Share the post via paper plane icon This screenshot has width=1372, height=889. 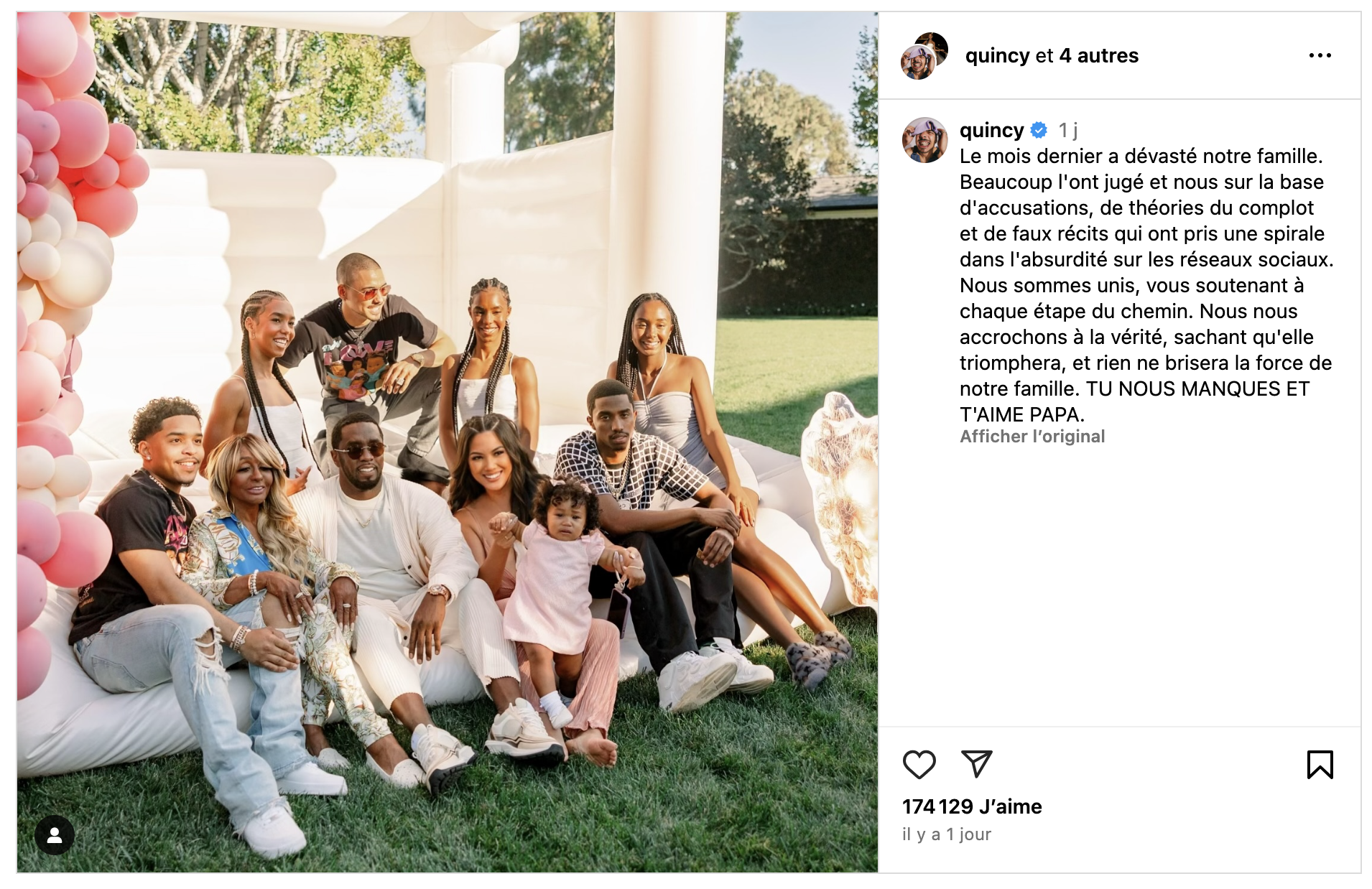tap(976, 764)
